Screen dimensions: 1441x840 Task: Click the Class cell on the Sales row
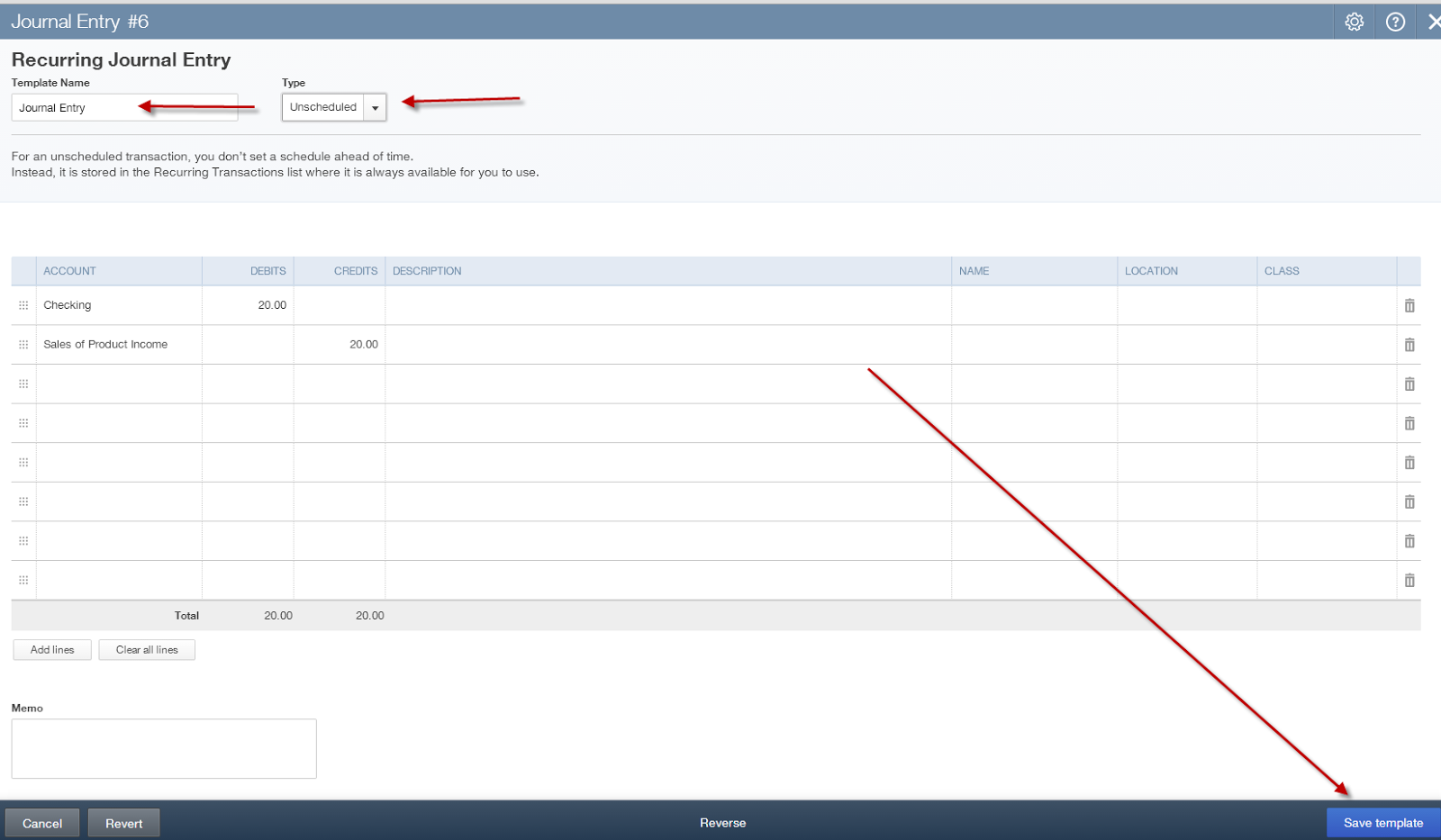click(1324, 344)
